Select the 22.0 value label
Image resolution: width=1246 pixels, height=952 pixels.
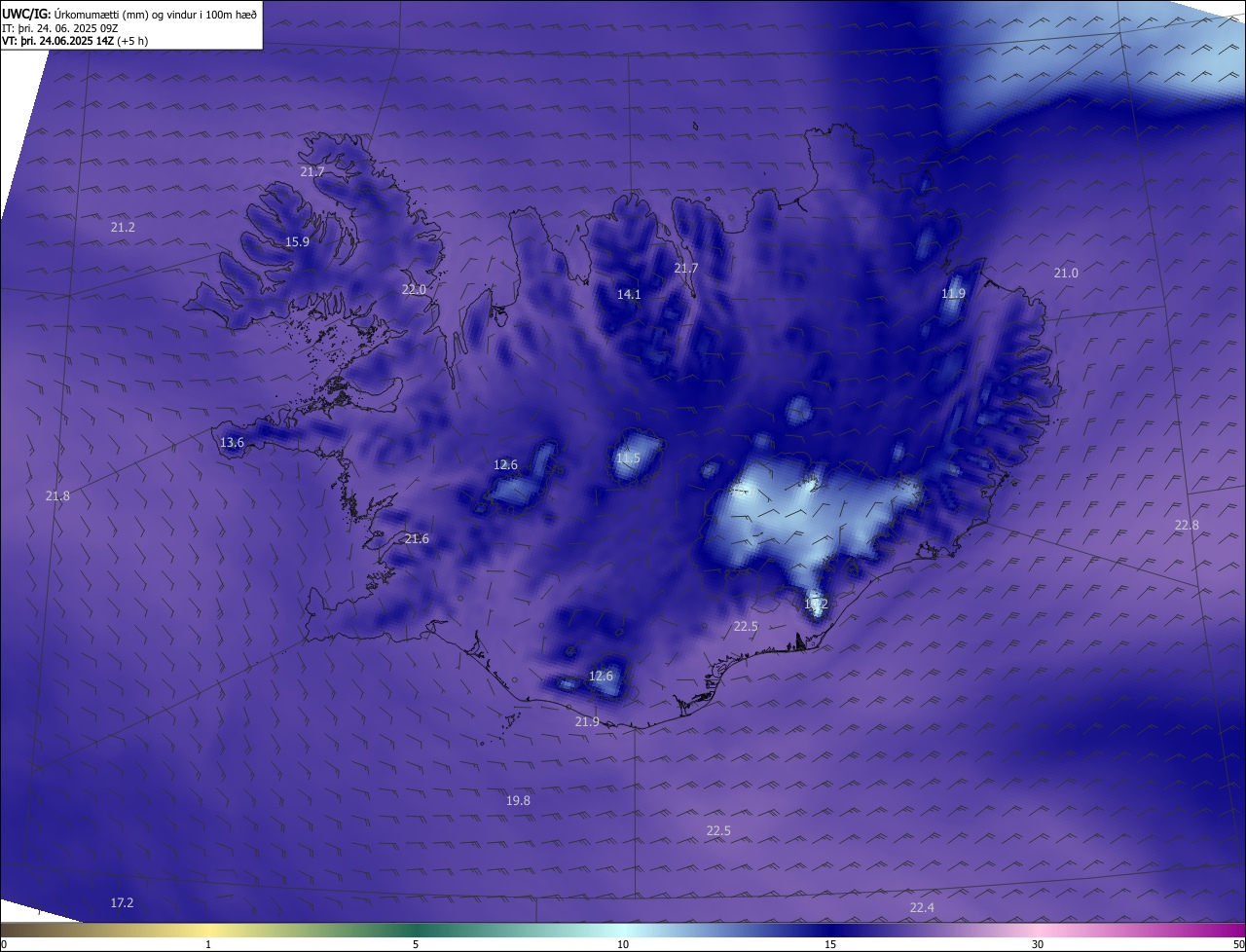coord(414,289)
